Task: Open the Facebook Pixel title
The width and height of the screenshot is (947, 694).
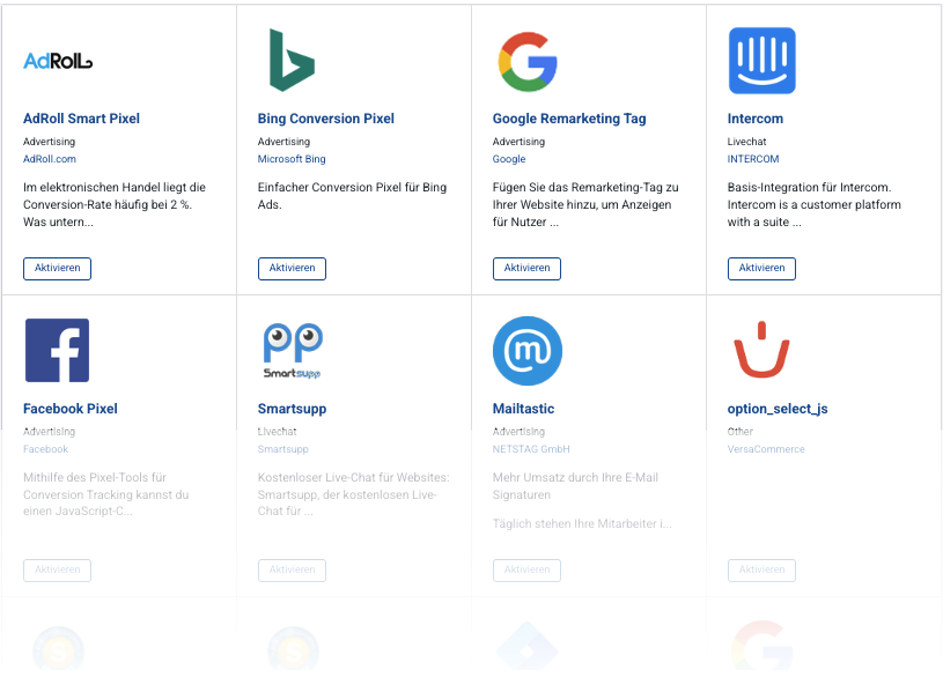Action: coord(71,408)
